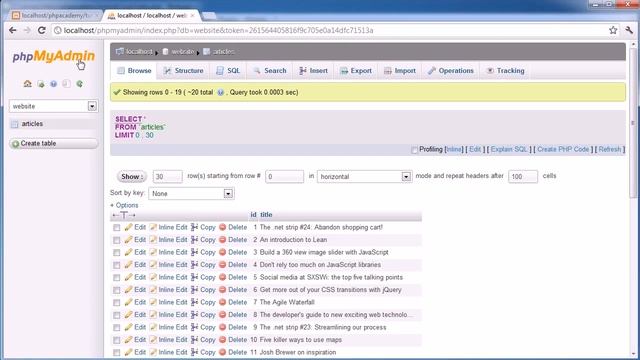Image resolution: width=640 pixels, height=360 pixels.
Task: Click Refresh query link
Action: click(610, 149)
